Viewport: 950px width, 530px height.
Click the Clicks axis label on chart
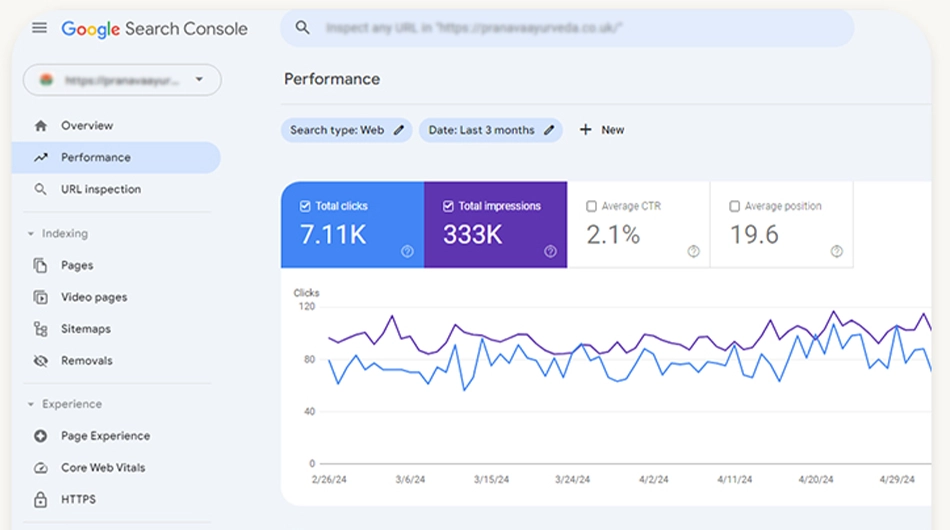(307, 293)
